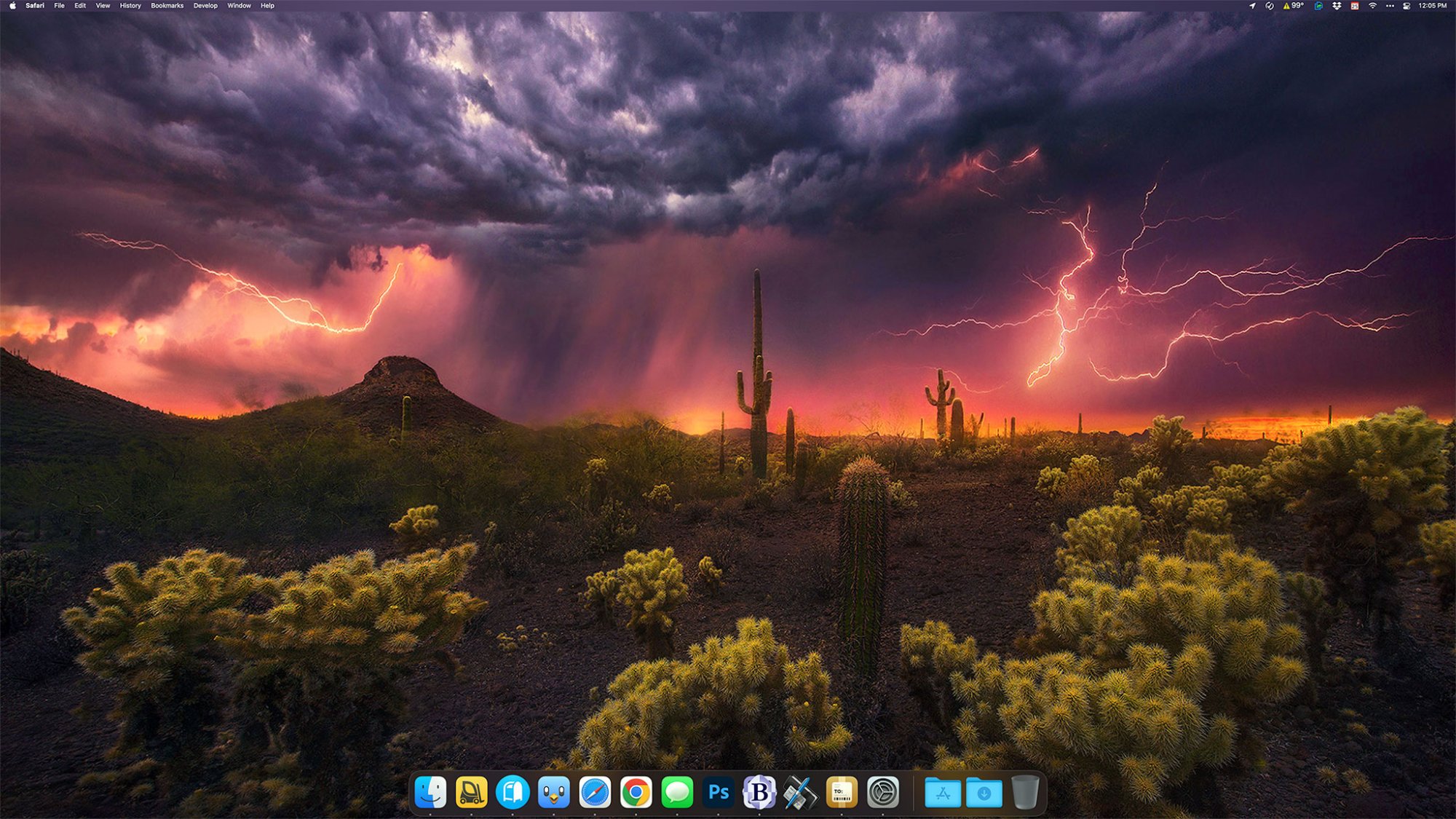Open the Deliveries package icon
1456x819 pixels.
(842, 792)
